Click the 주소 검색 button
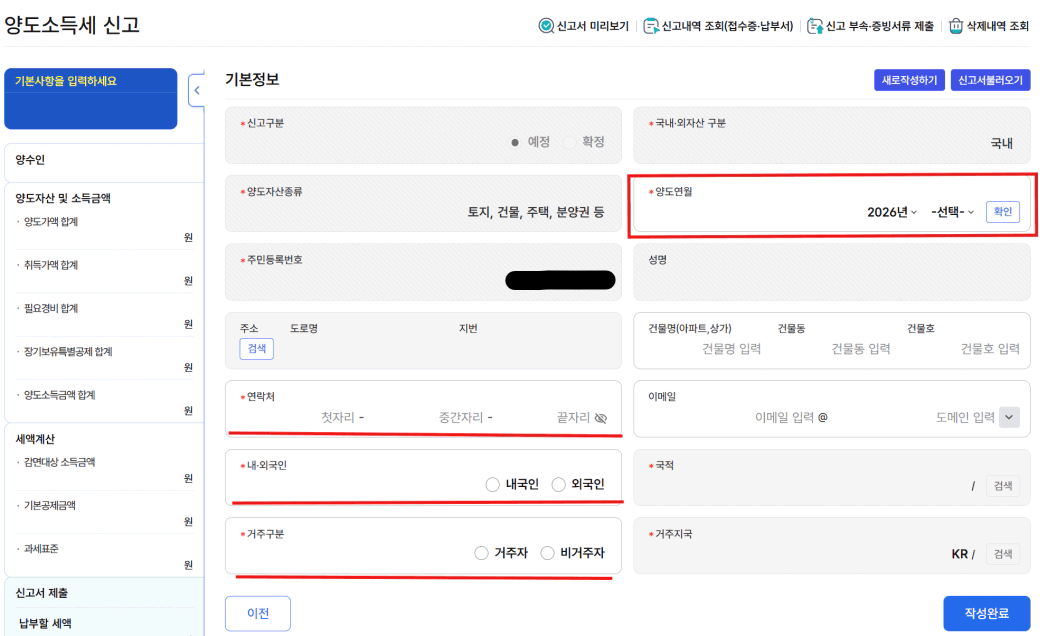Viewport: 1047px width, 636px height. click(x=256, y=348)
